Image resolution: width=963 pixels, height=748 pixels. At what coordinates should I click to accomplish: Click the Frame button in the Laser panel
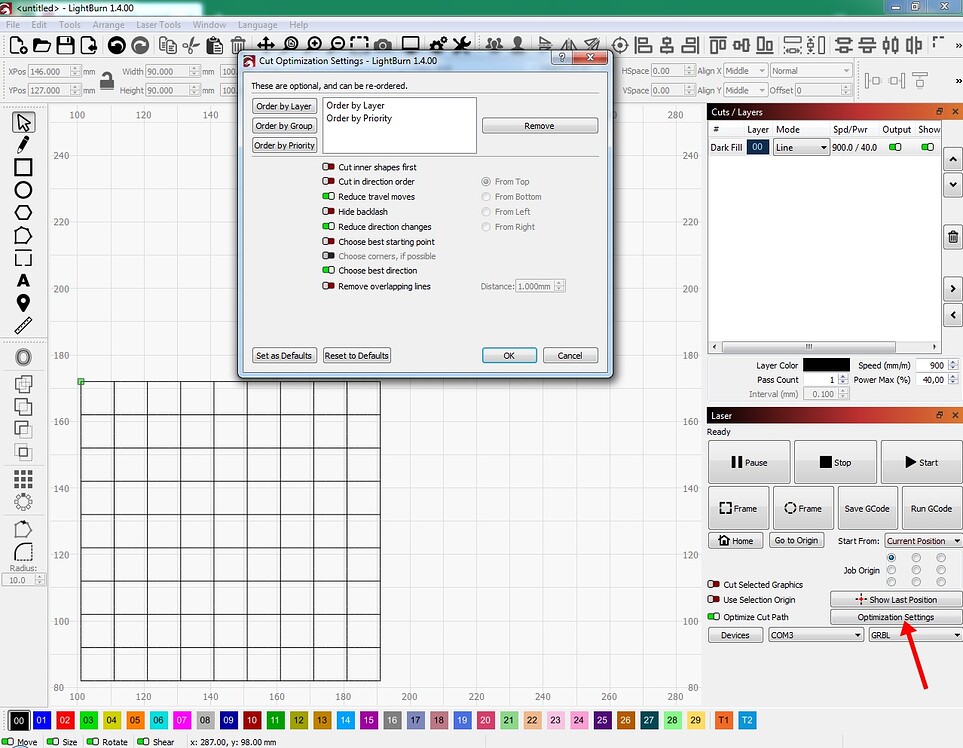pyautogui.click(x=737, y=507)
